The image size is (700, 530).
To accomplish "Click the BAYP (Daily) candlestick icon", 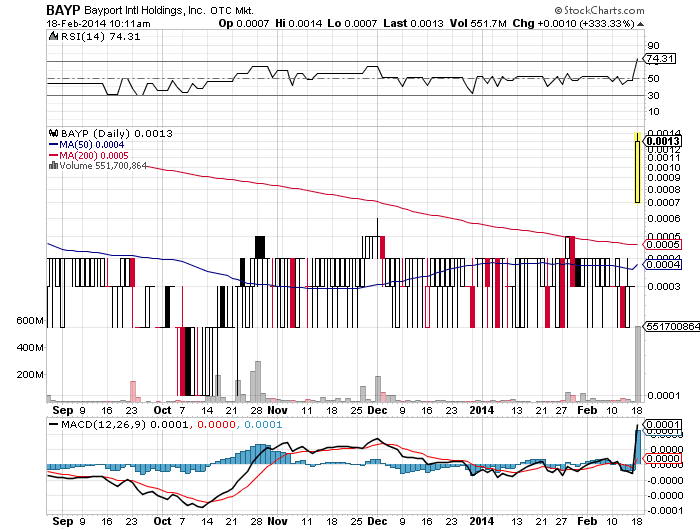I will 54,133.
